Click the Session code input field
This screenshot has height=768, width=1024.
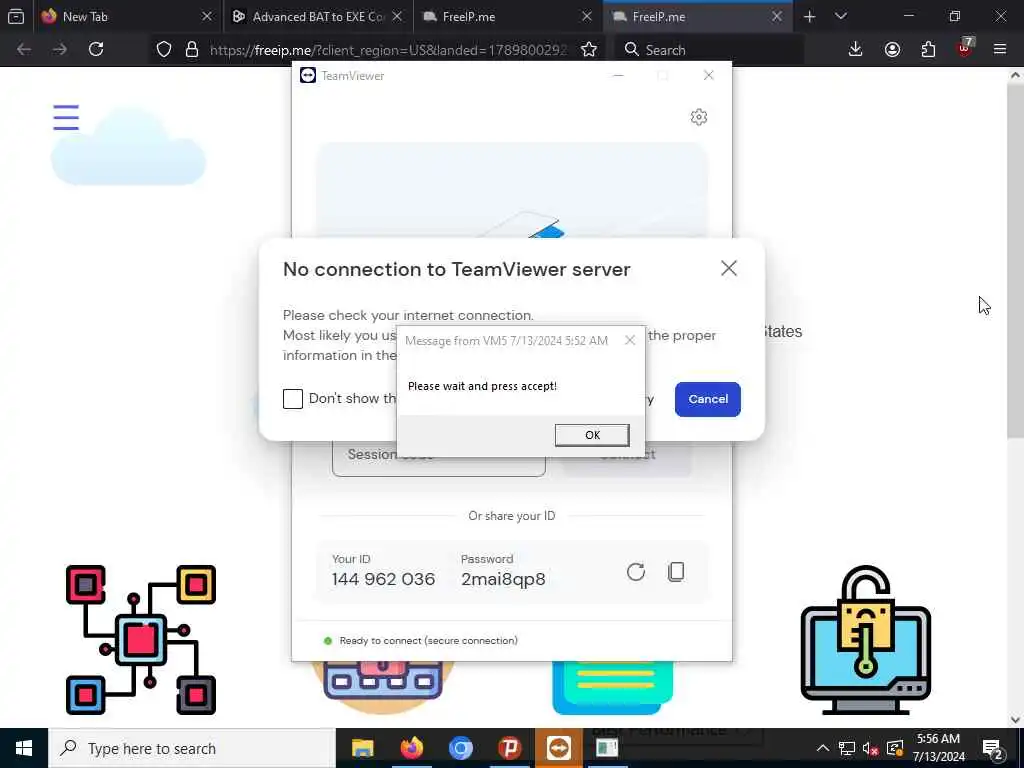tap(438, 459)
